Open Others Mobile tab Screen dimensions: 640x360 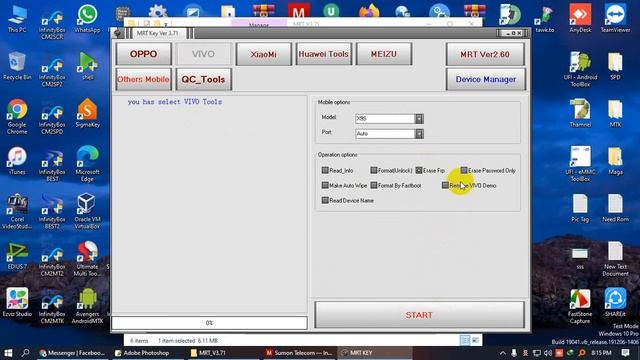(143, 79)
